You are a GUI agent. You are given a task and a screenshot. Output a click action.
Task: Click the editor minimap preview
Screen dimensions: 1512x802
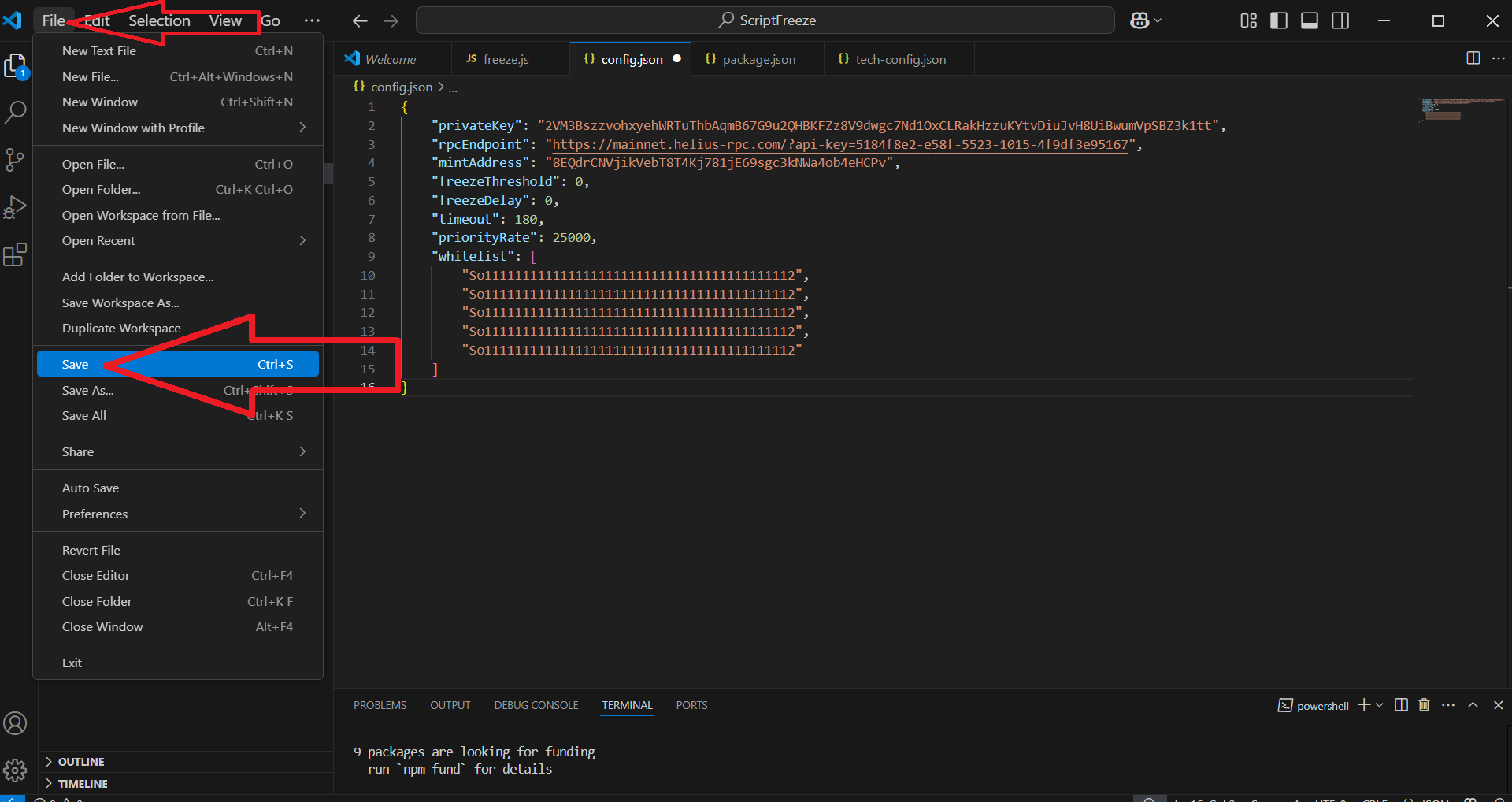pyautogui.click(x=1461, y=110)
